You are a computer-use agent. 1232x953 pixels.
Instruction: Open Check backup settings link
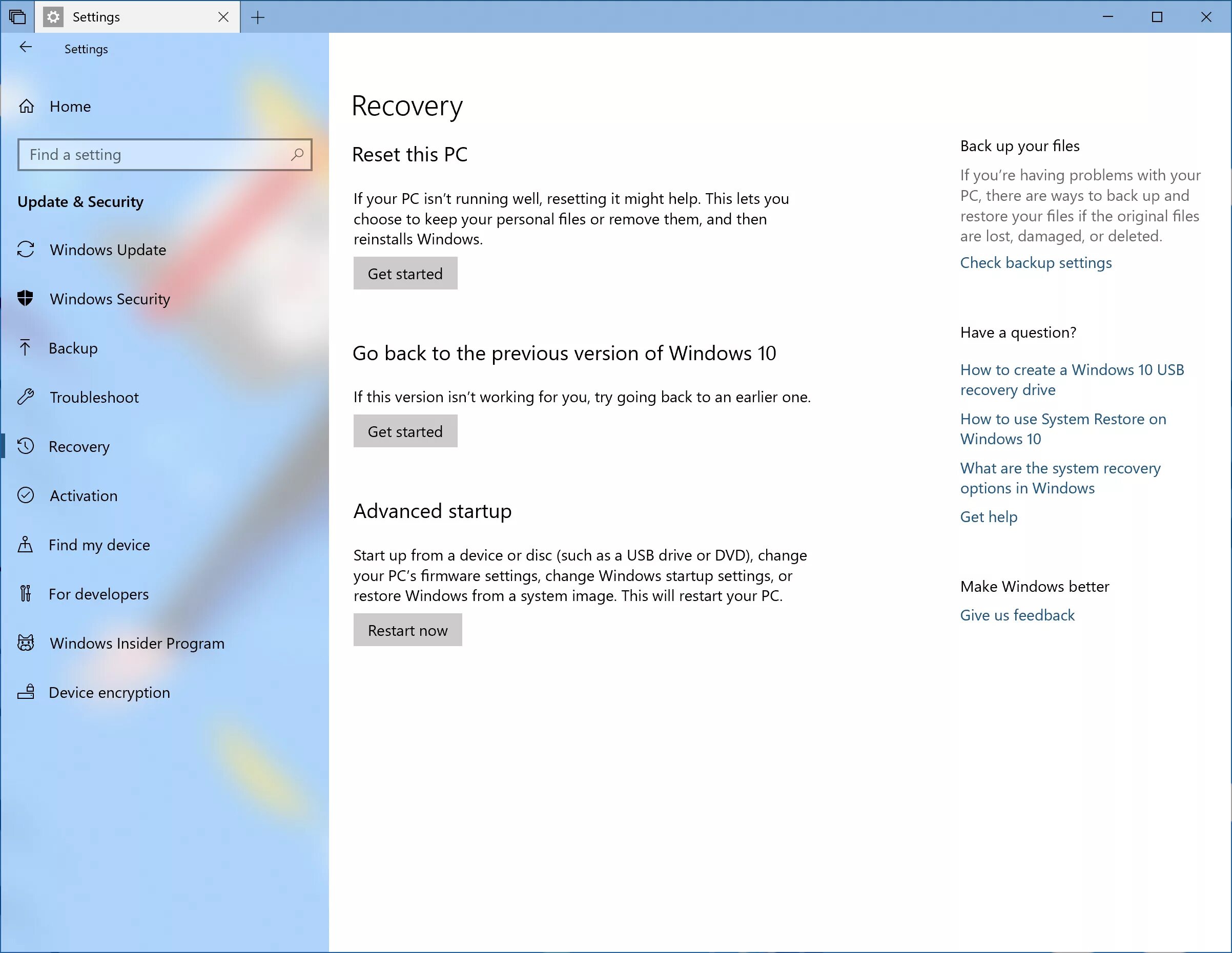(1035, 262)
